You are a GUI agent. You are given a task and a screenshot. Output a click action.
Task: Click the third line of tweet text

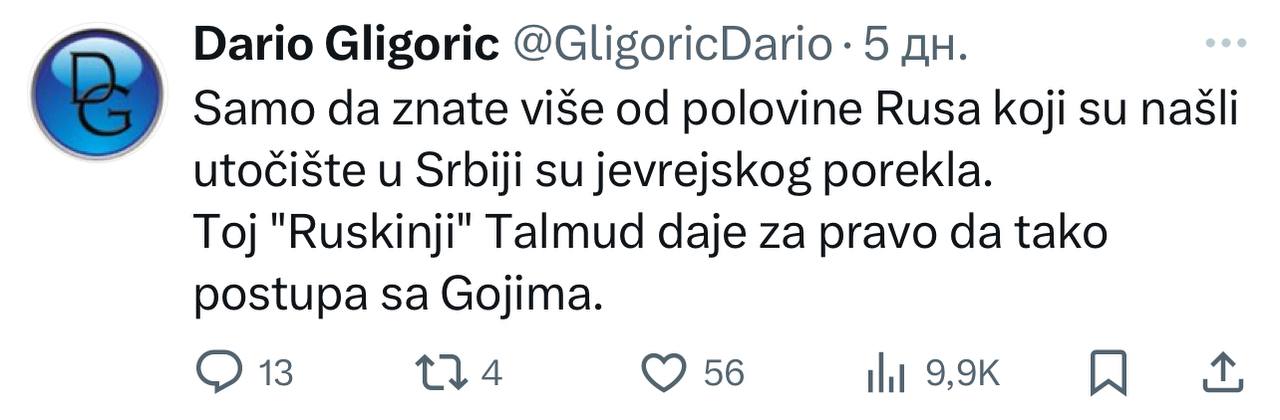[x=650, y=235]
